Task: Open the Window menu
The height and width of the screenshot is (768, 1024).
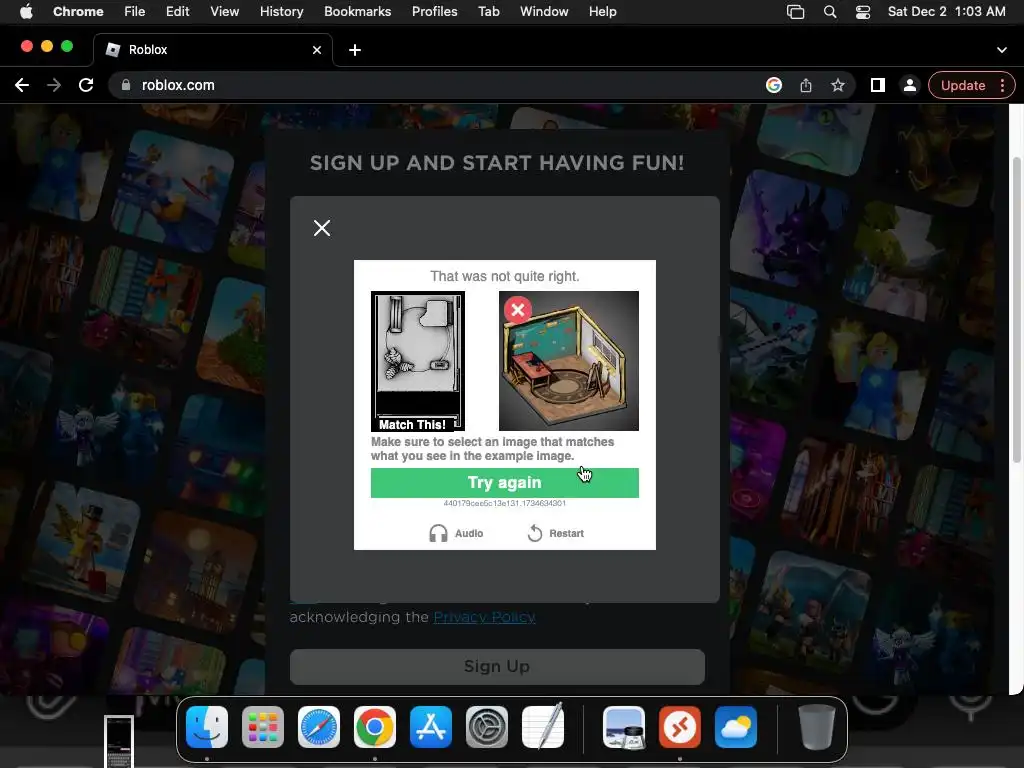Action: click(x=544, y=12)
